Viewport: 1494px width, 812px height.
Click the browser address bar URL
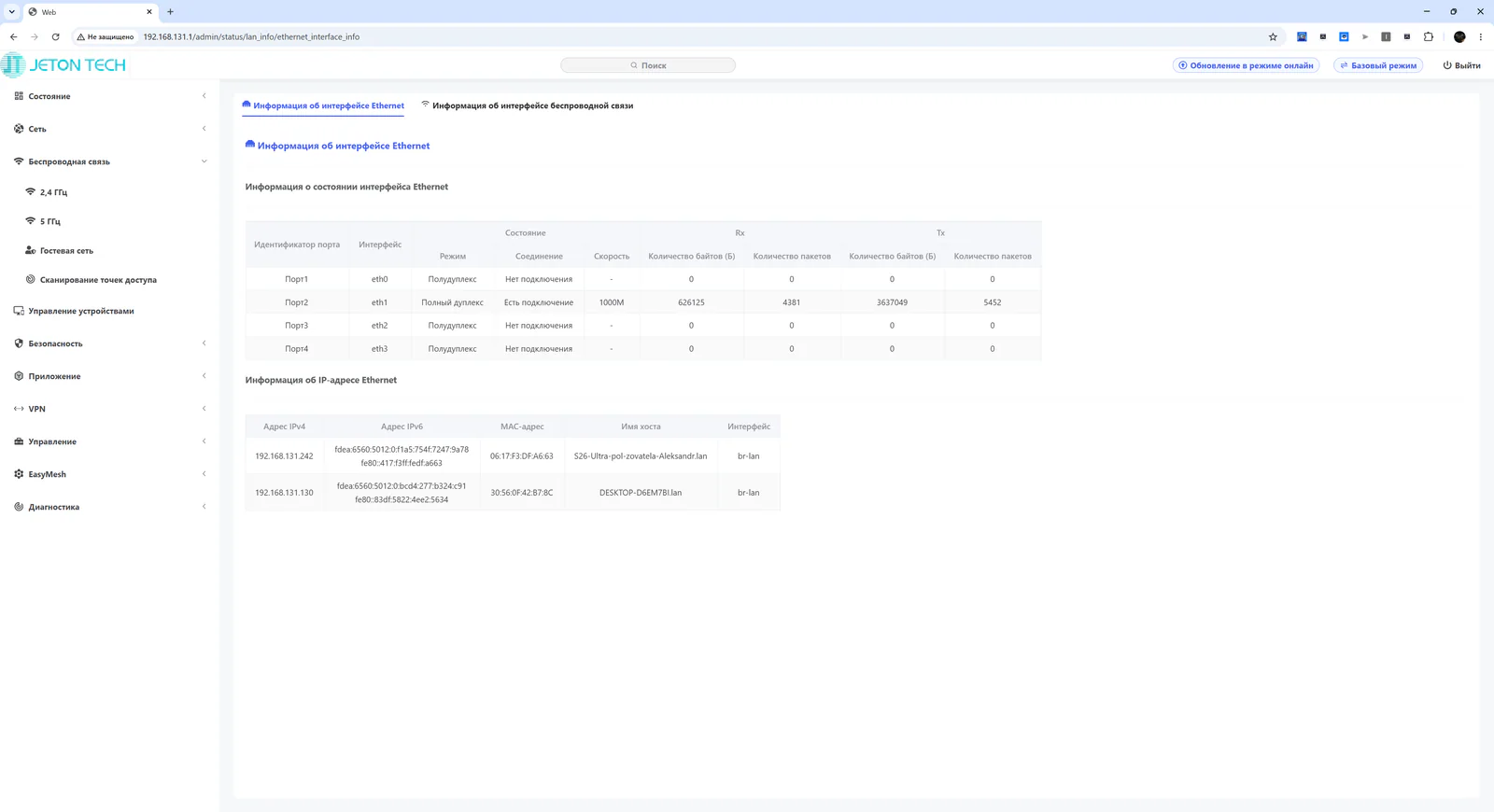coord(251,37)
